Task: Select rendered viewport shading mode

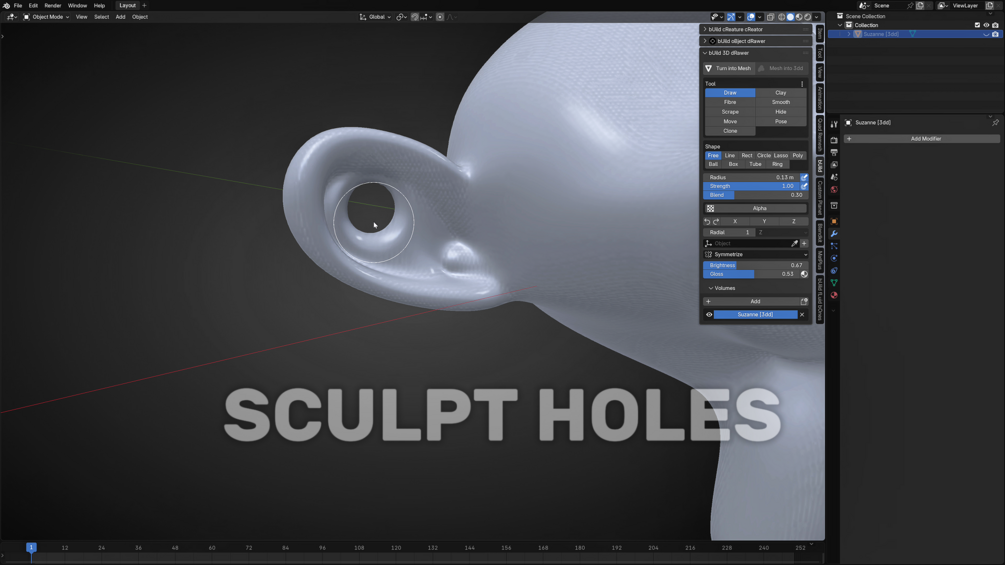Action: pyautogui.click(x=808, y=17)
